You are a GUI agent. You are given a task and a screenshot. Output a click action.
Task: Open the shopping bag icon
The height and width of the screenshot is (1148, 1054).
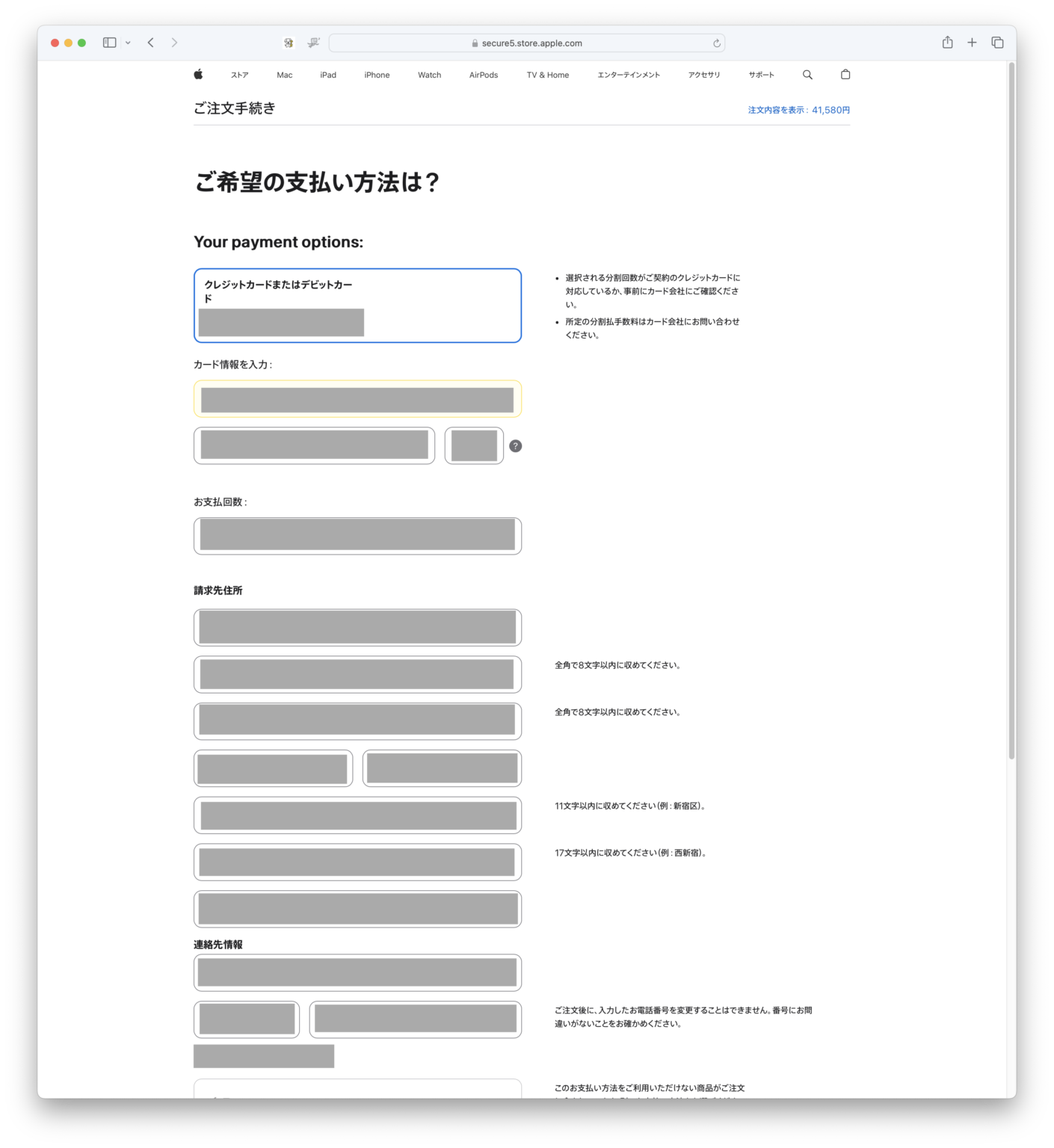point(845,75)
